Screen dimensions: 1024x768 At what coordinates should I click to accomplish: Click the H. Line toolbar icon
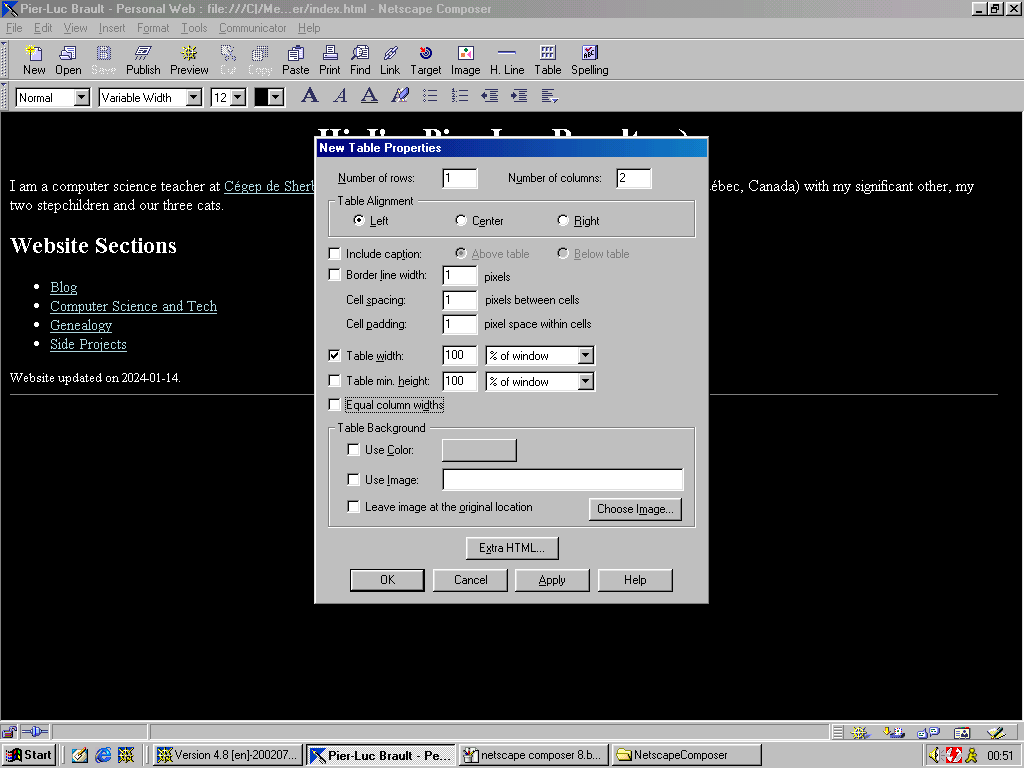pos(507,60)
